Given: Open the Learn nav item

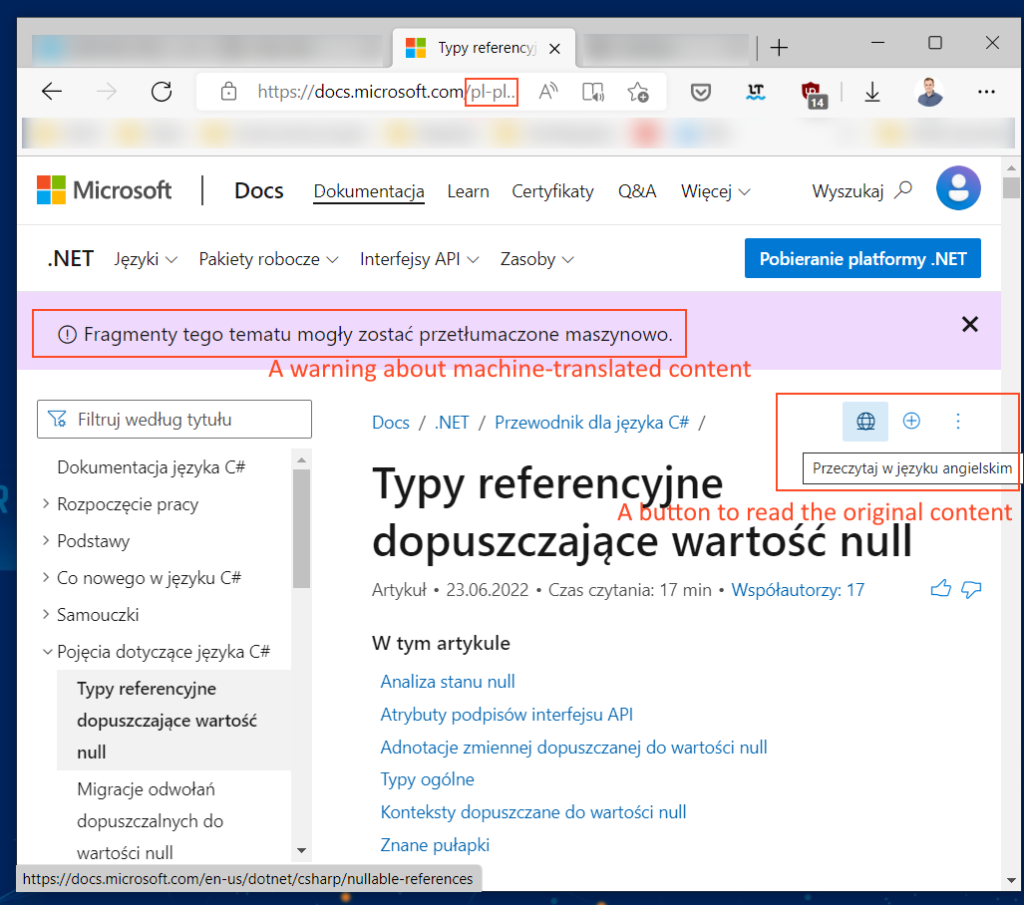Looking at the screenshot, I should (x=468, y=191).
